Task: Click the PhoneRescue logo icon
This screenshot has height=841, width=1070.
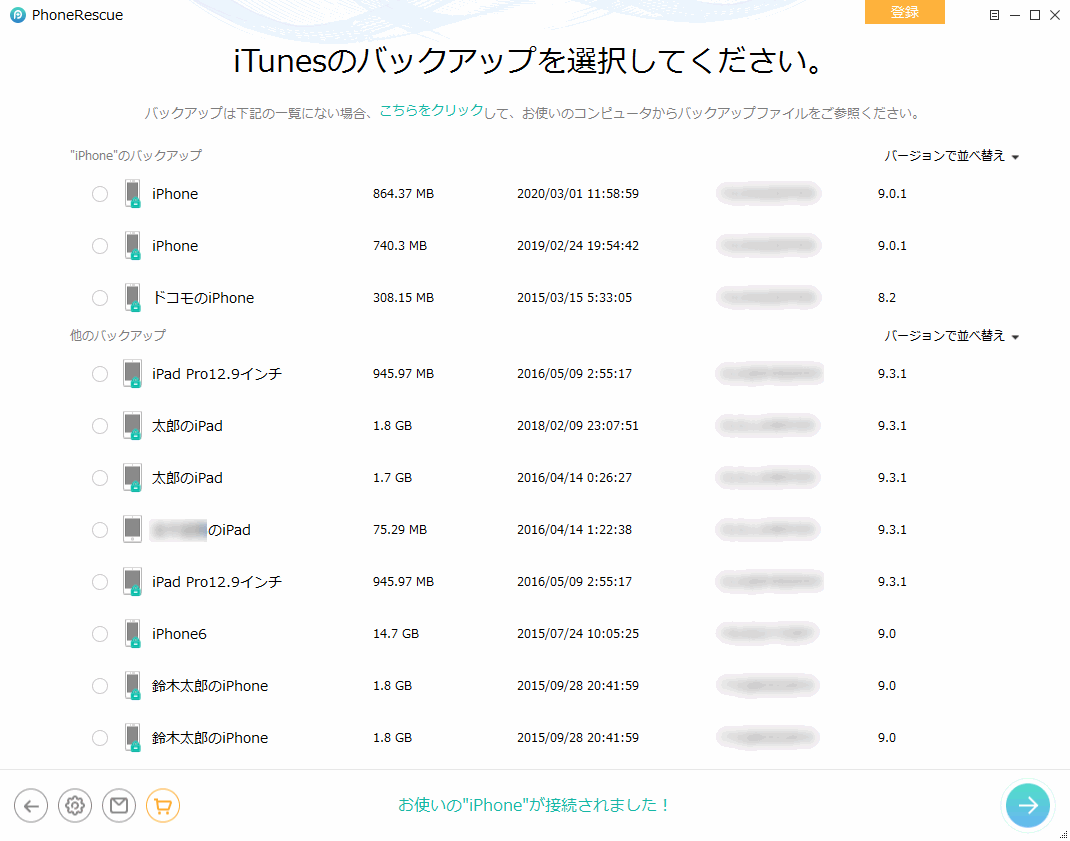Action: (x=18, y=15)
